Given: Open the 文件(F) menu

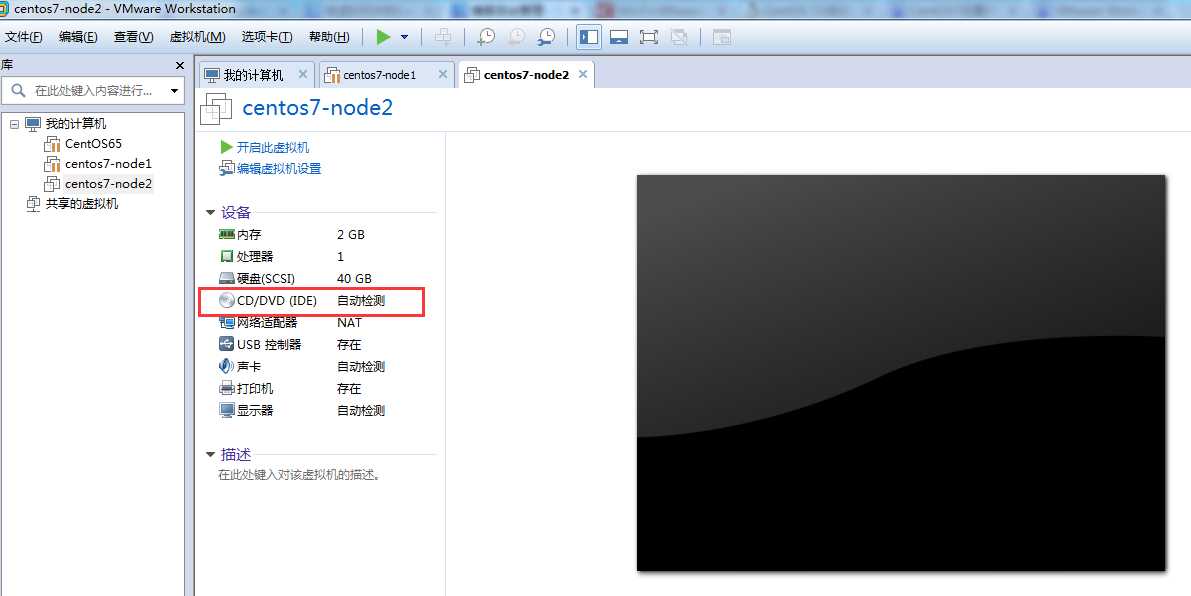Looking at the screenshot, I should 24,37.
